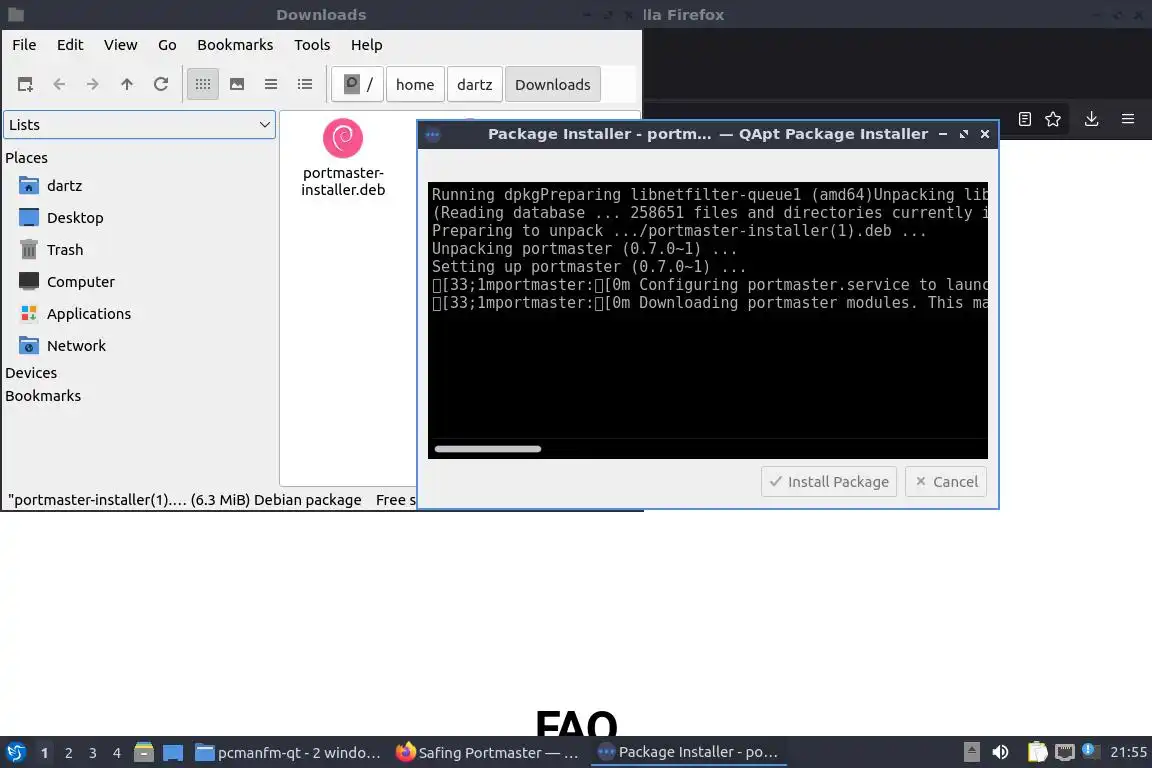Screen dimensions: 1152x768
Task: Go forward in the file manager
Action: click(x=93, y=85)
